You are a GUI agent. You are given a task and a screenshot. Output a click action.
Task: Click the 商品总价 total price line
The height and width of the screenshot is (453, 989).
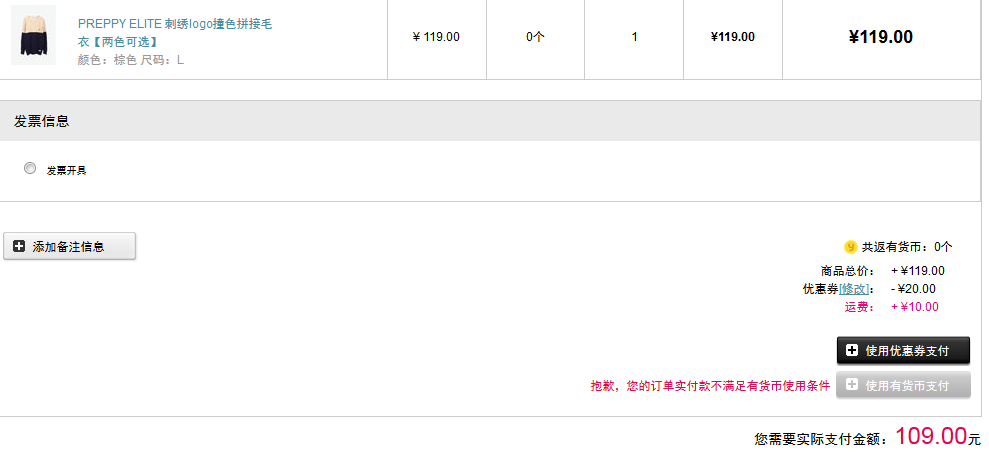[882, 271]
